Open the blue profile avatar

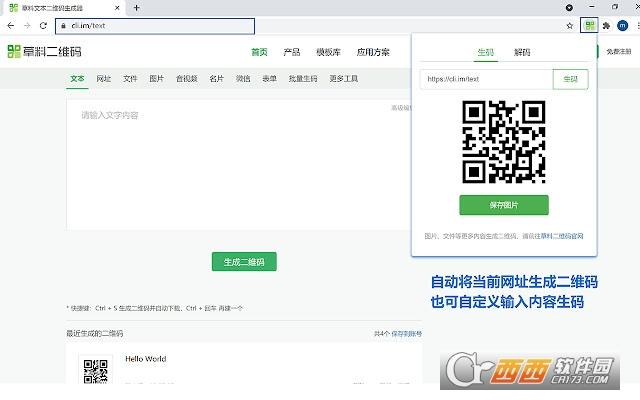point(622,26)
